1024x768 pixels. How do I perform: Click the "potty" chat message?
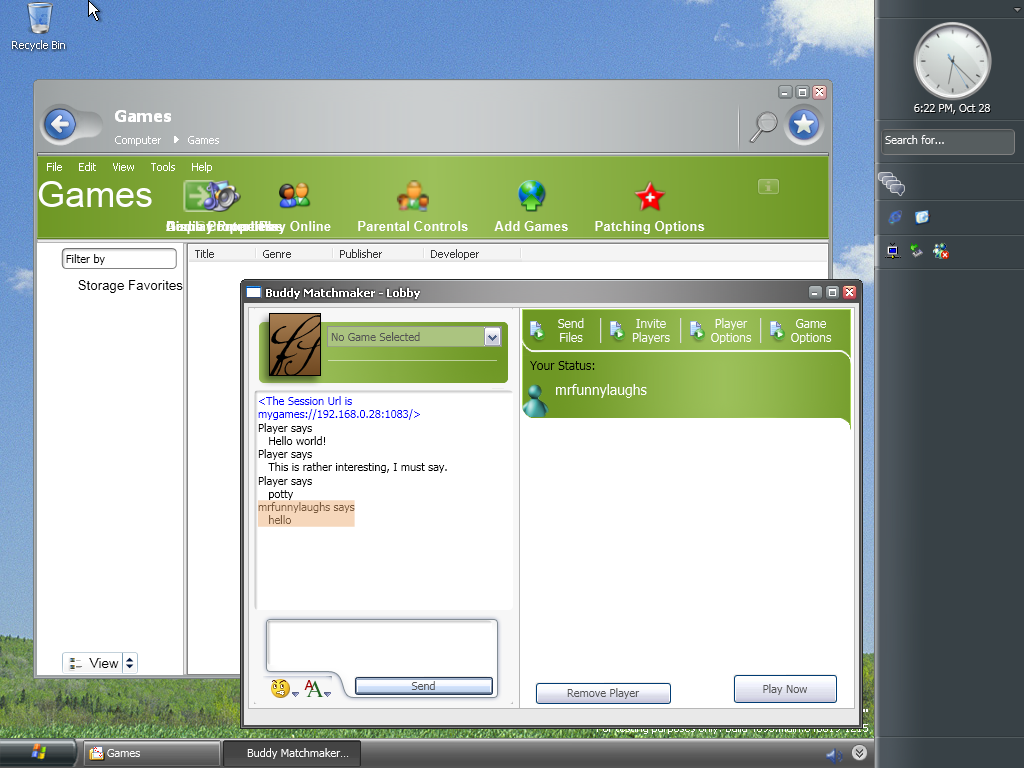tap(280, 494)
